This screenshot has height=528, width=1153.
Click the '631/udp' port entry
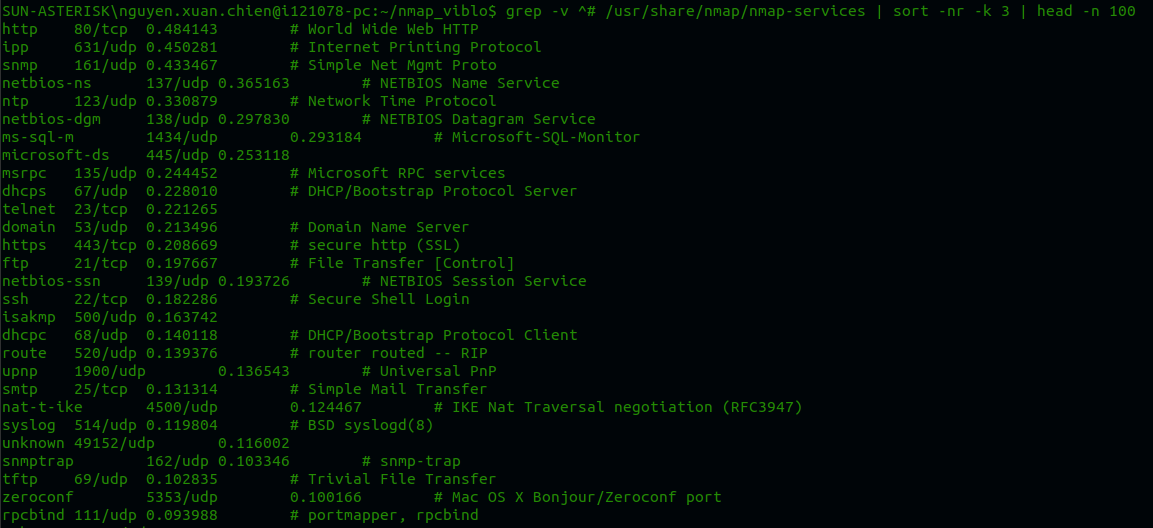tap(105, 47)
